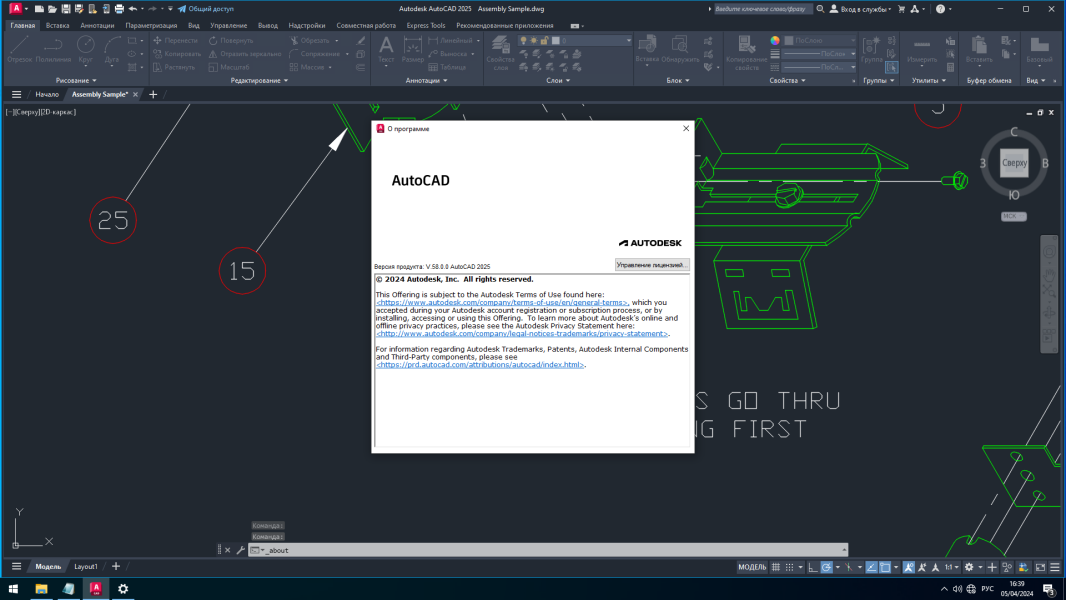Open the 1:1 annotation scale dropdown
This screenshot has width=1066, height=600.
[x=951, y=567]
